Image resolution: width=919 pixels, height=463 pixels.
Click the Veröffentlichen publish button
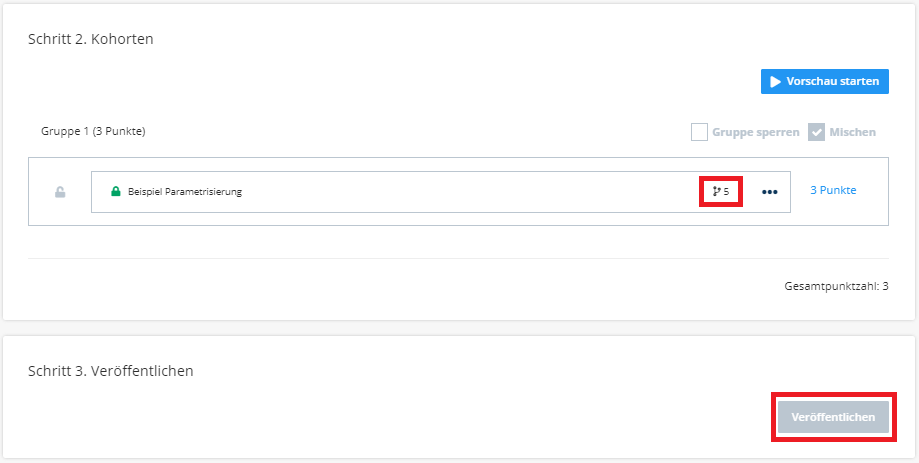pyautogui.click(x=833, y=417)
